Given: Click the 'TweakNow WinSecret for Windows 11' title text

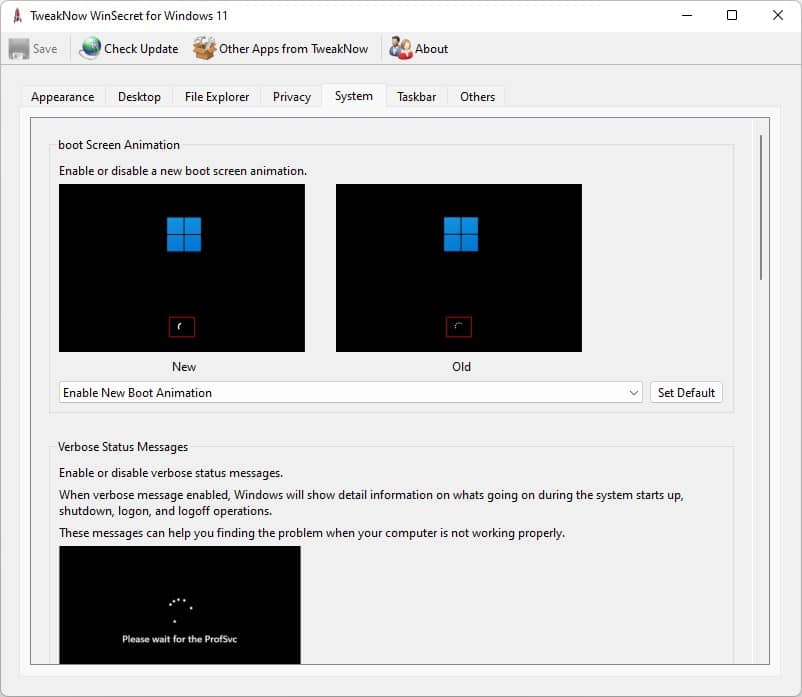Looking at the screenshot, I should (128, 16).
